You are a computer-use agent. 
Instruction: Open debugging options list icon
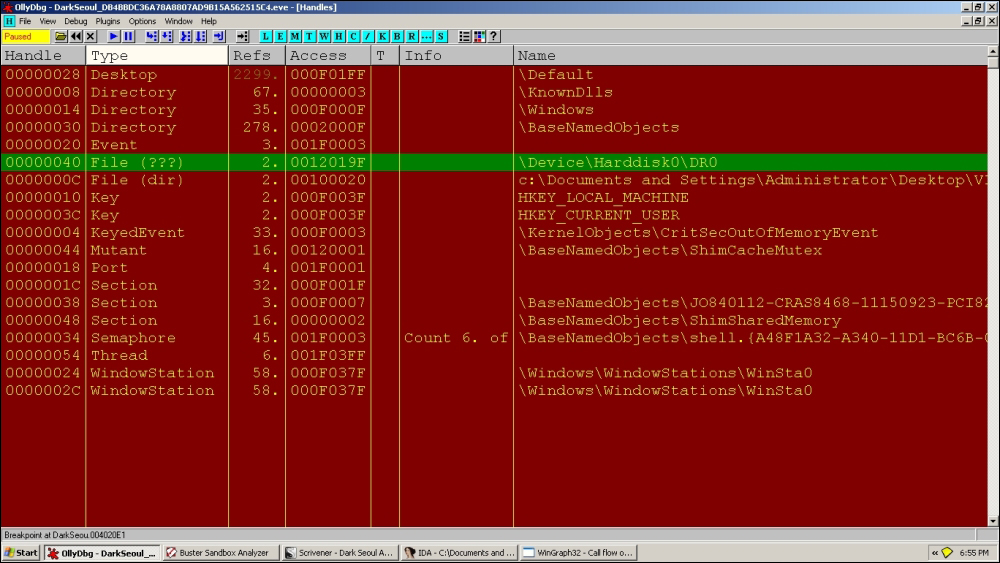tap(464, 36)
